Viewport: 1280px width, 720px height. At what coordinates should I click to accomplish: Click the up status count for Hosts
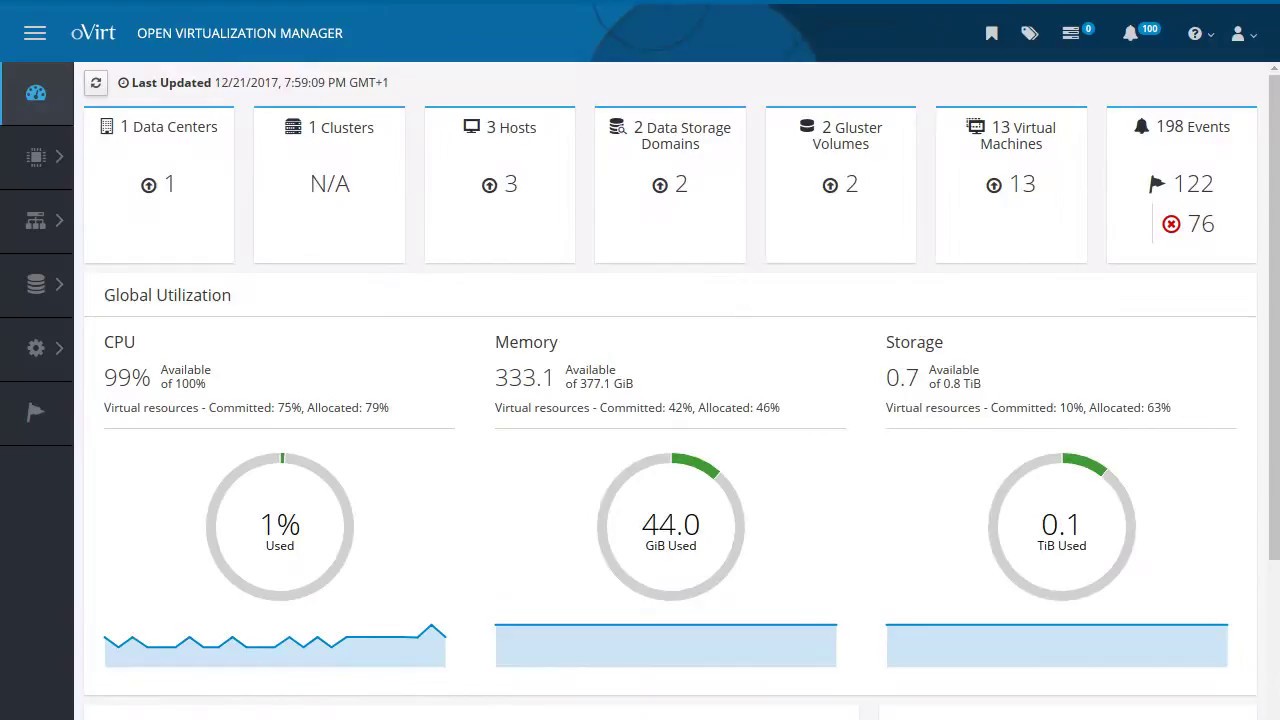click(x=500, y=184)
